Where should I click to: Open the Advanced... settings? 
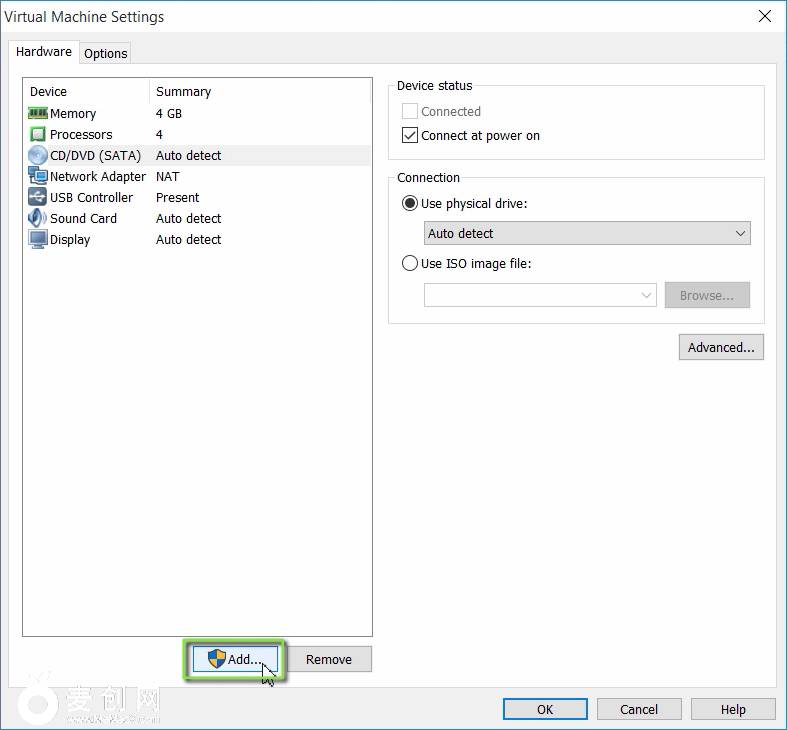coord(721,348)
